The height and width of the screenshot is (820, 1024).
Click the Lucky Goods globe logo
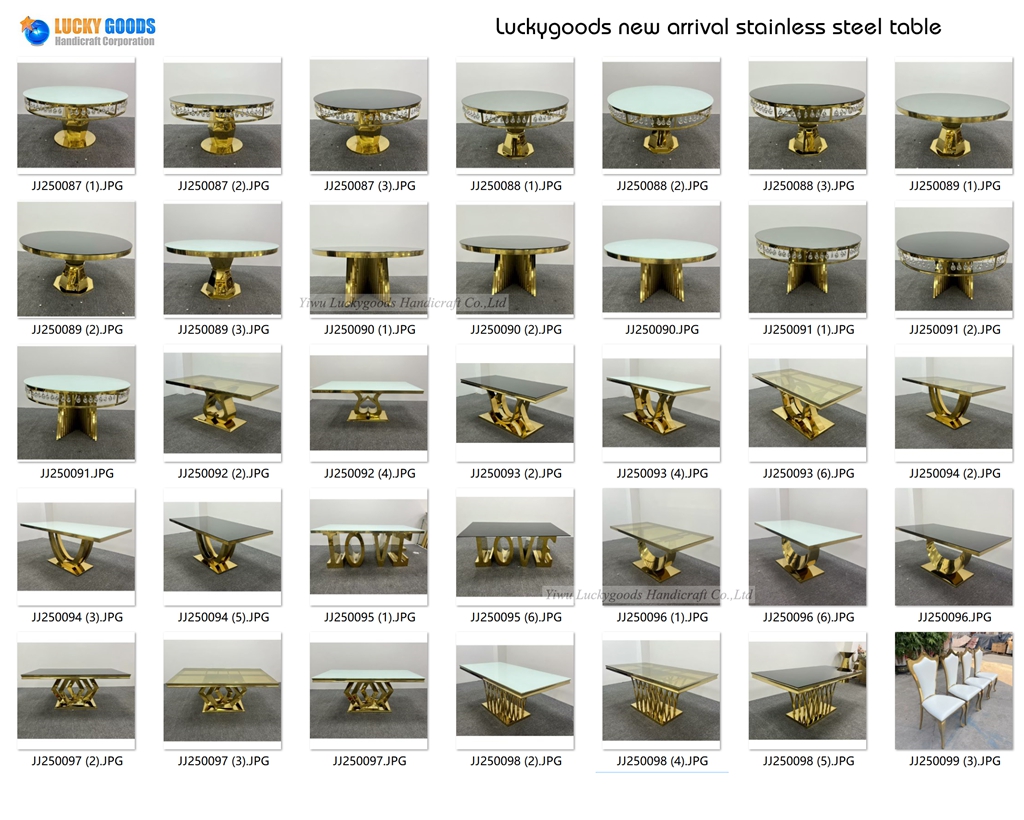coord(36,29)
